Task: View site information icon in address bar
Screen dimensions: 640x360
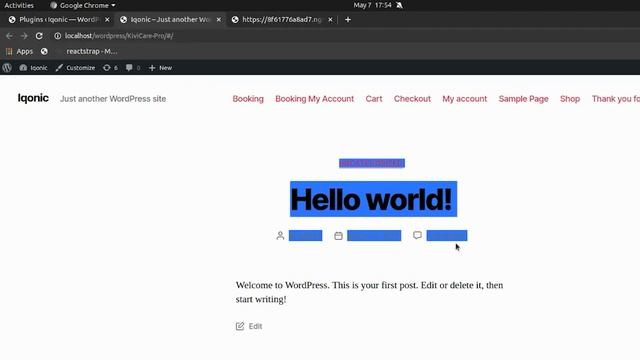Action: pos(58,36)
